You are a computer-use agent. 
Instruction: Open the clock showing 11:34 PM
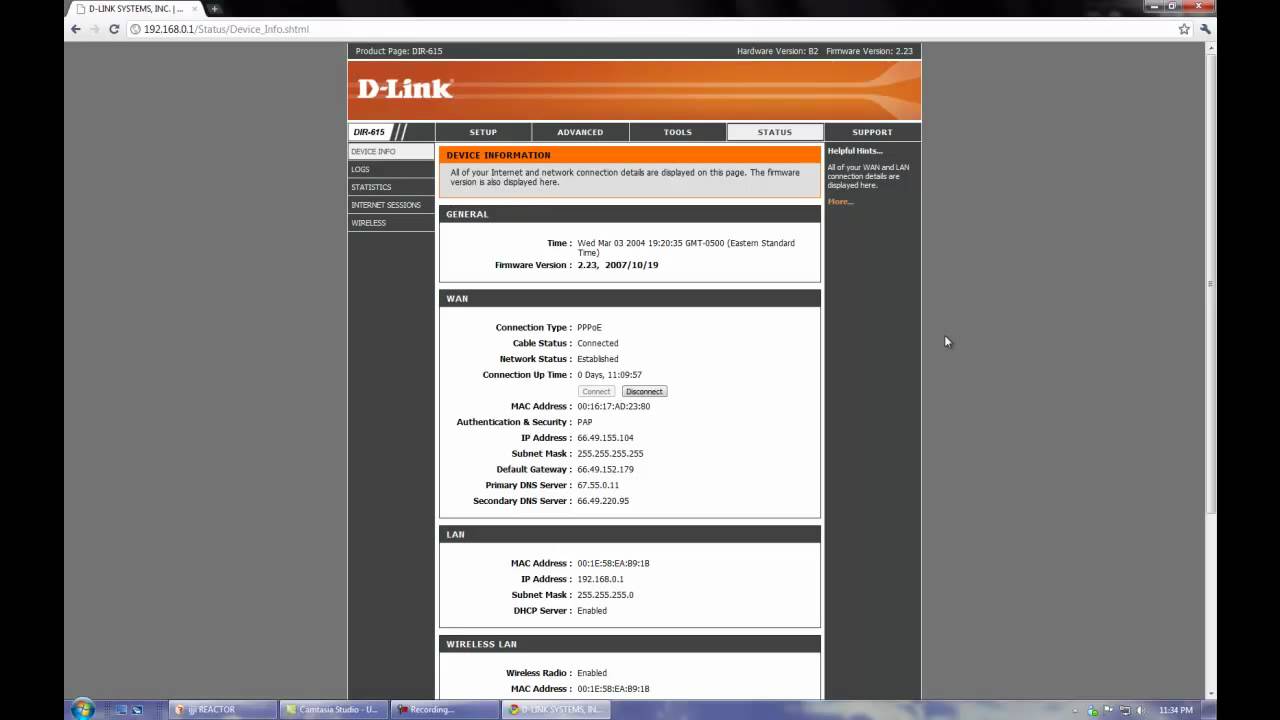coord(1175,710)
